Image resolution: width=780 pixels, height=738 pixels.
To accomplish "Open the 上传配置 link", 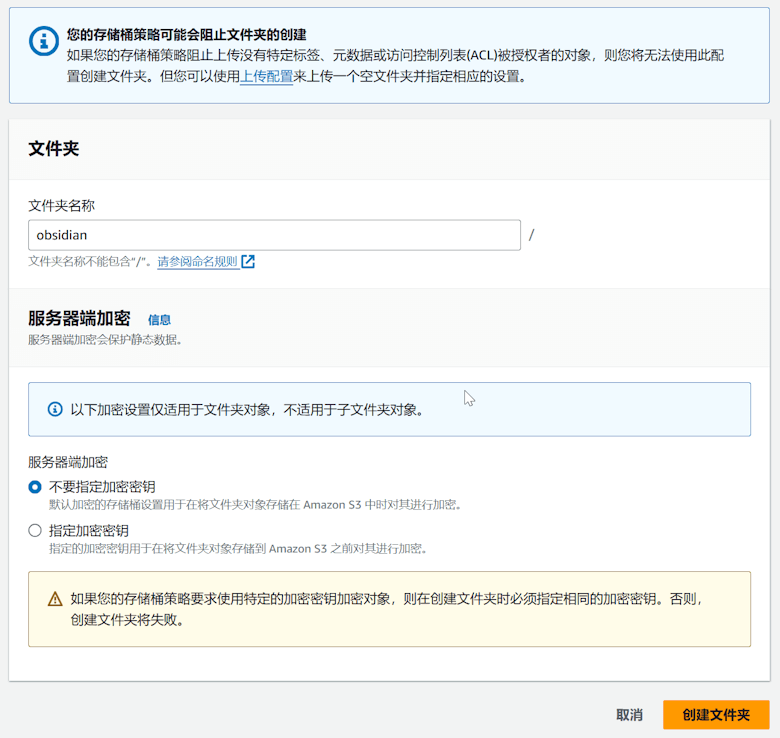I will point(266,76).
